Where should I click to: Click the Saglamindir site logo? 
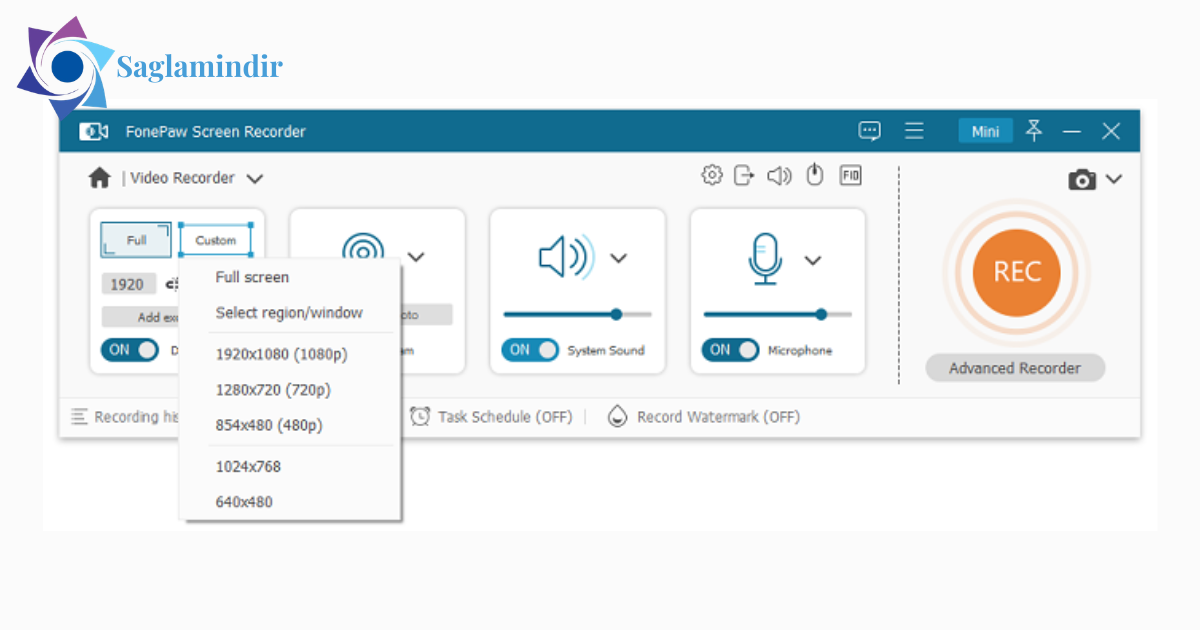pos(150,67)
